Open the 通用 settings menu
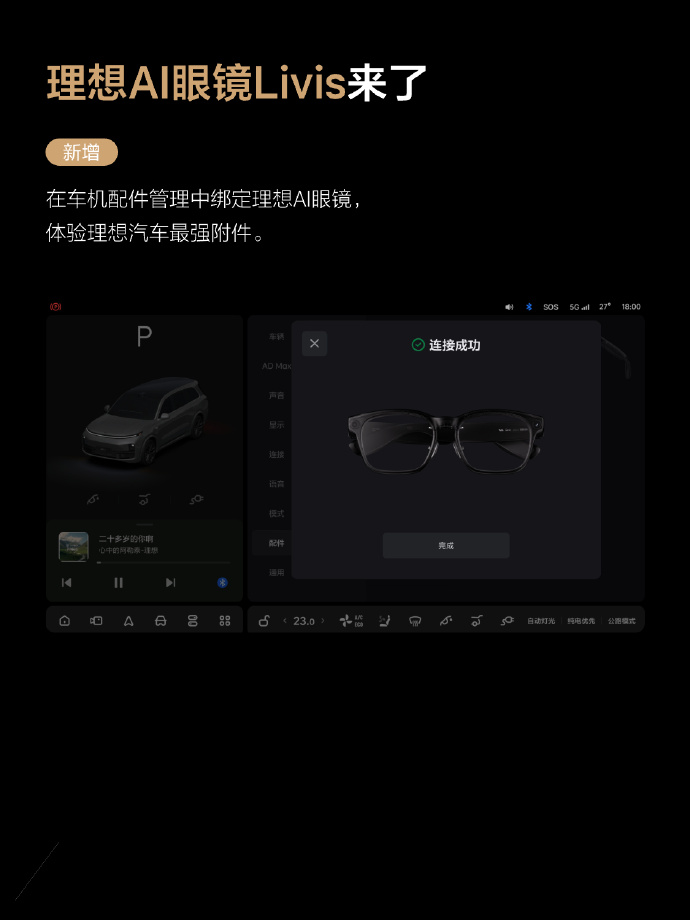 [x=276, y=572]
